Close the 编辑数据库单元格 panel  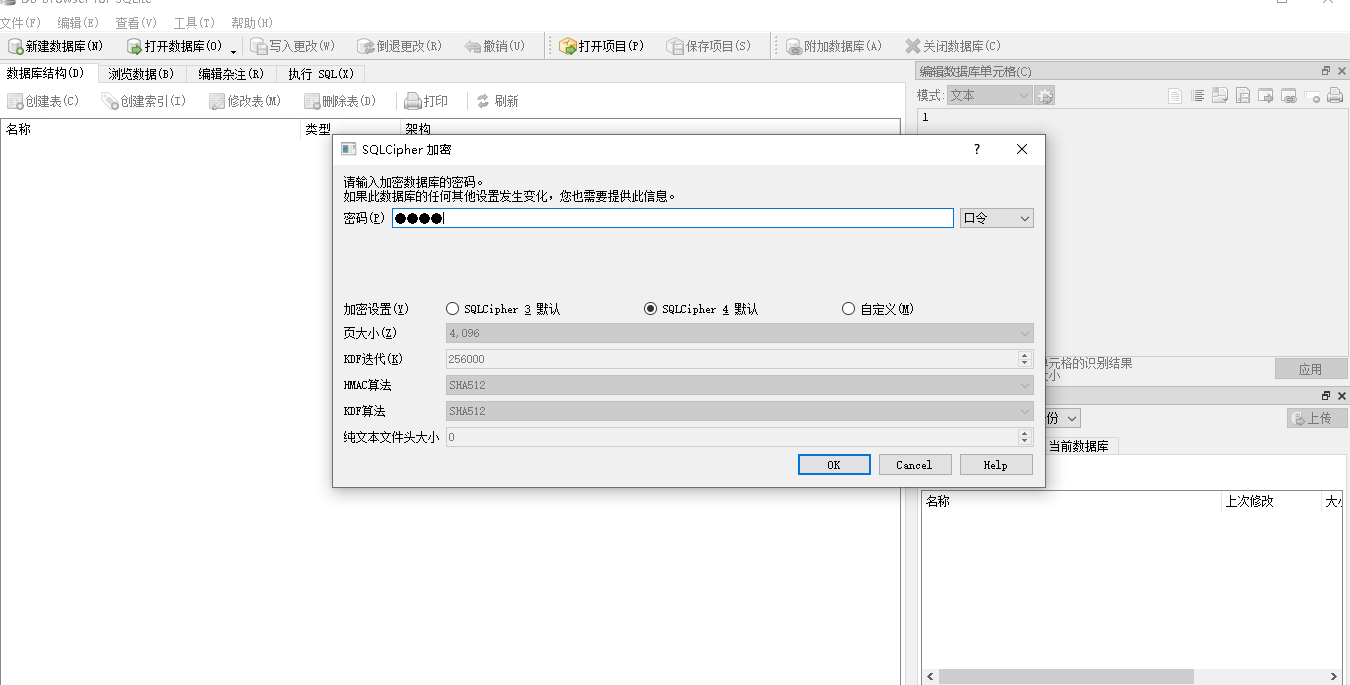[1342, 71]
